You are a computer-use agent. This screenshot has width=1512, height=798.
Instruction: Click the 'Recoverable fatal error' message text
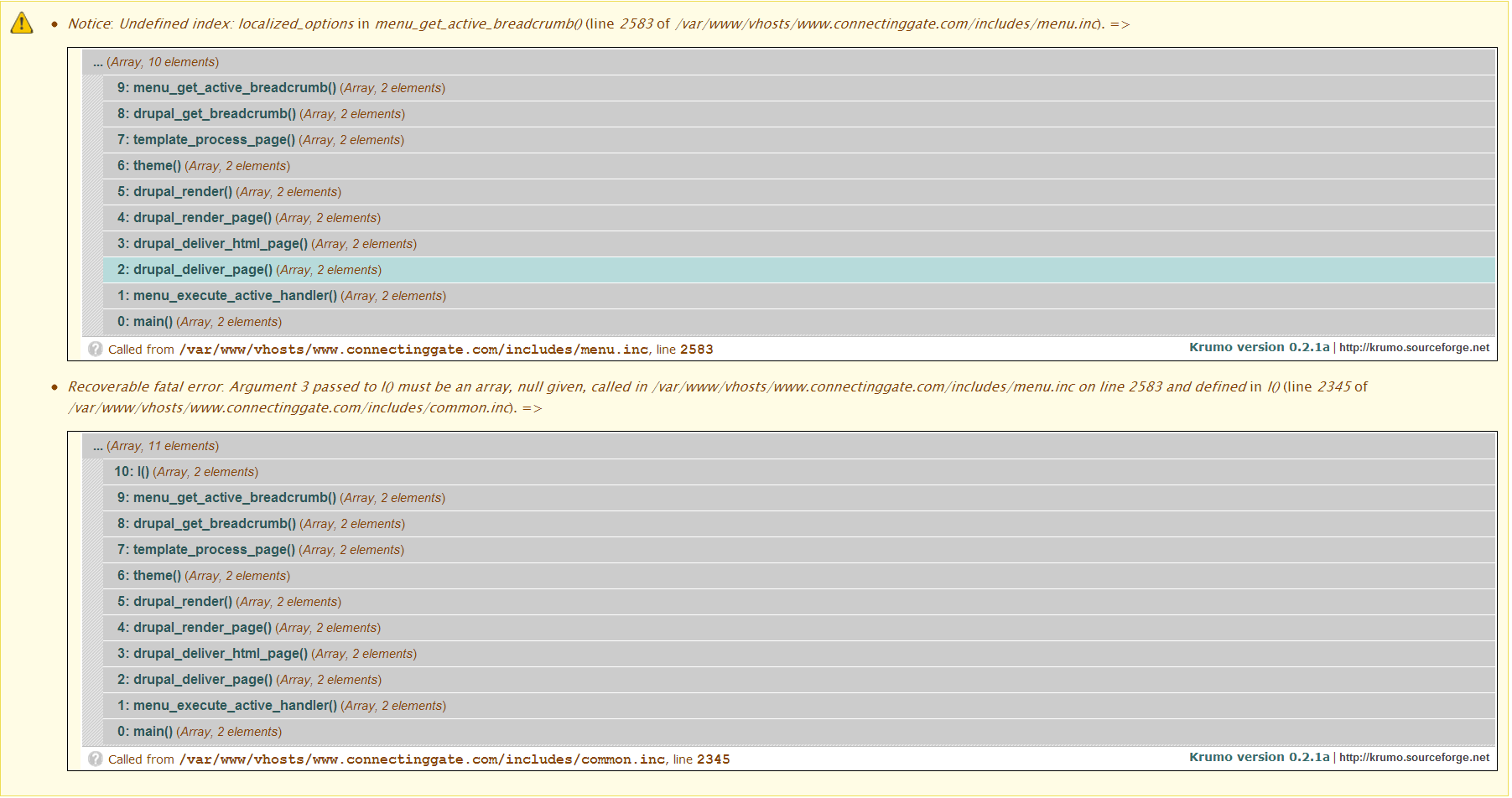point(718,397)
